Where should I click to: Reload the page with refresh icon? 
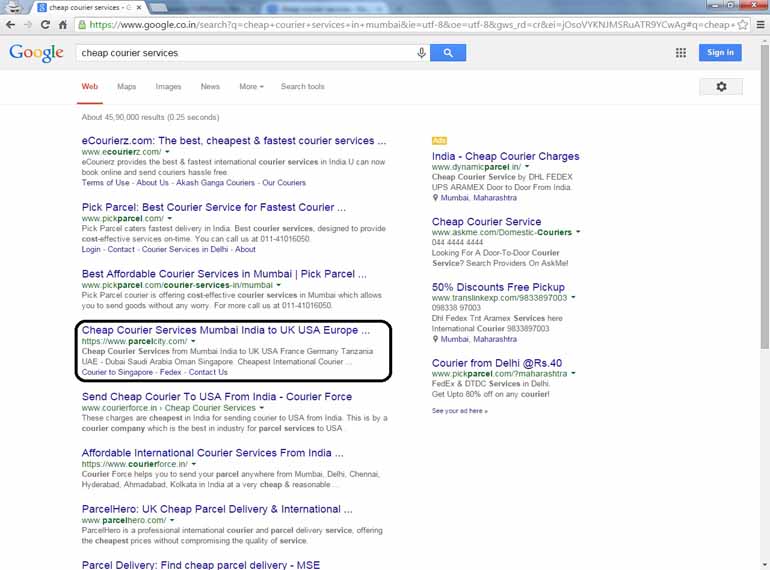point(45,25)
